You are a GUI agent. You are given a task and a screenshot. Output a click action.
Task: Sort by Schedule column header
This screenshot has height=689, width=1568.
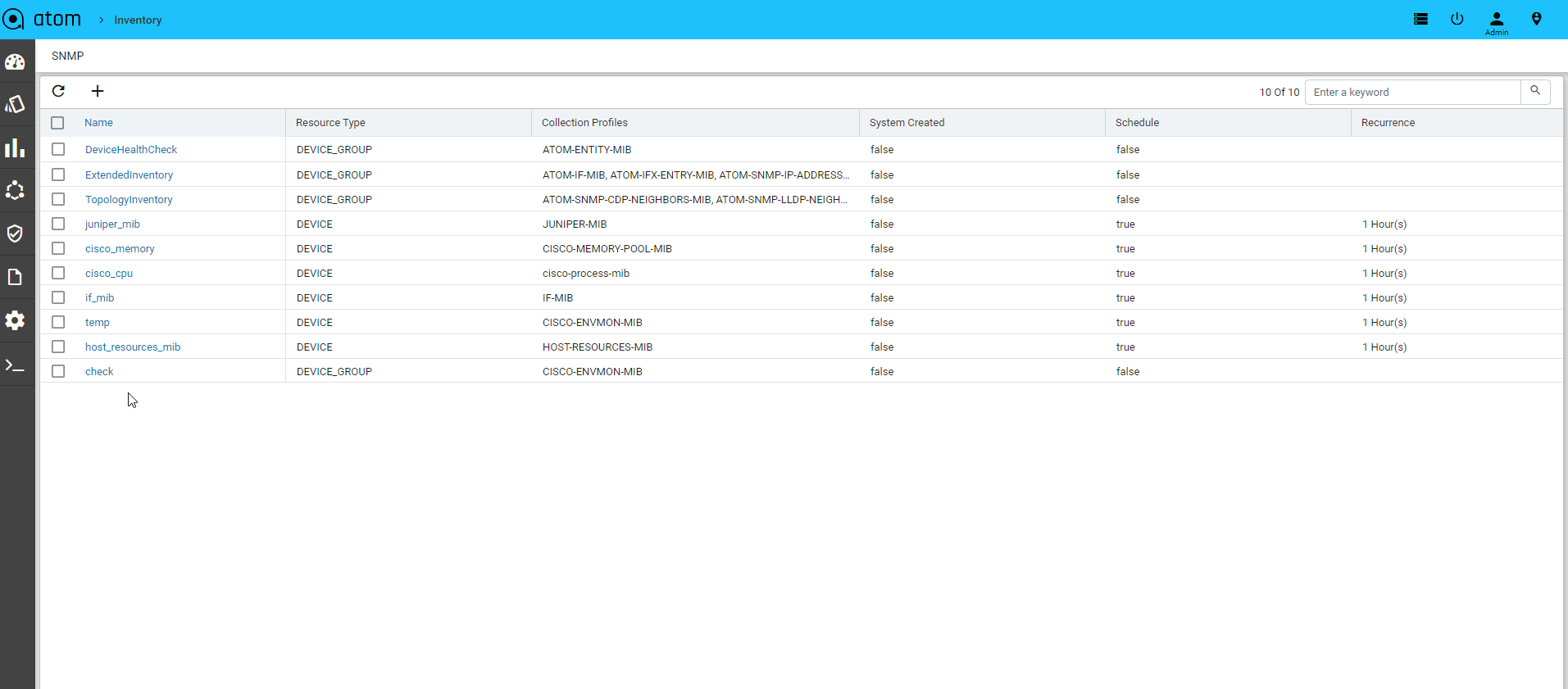click(1137, 123)
